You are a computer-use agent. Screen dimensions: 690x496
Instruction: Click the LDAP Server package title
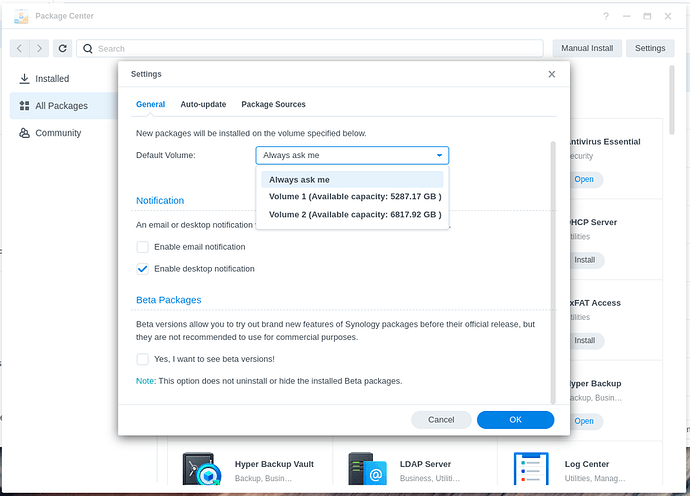[425, 464]
